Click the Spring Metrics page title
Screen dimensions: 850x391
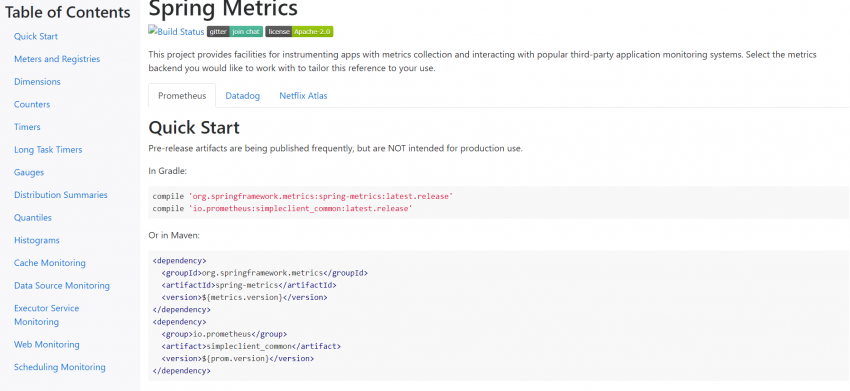223,9
